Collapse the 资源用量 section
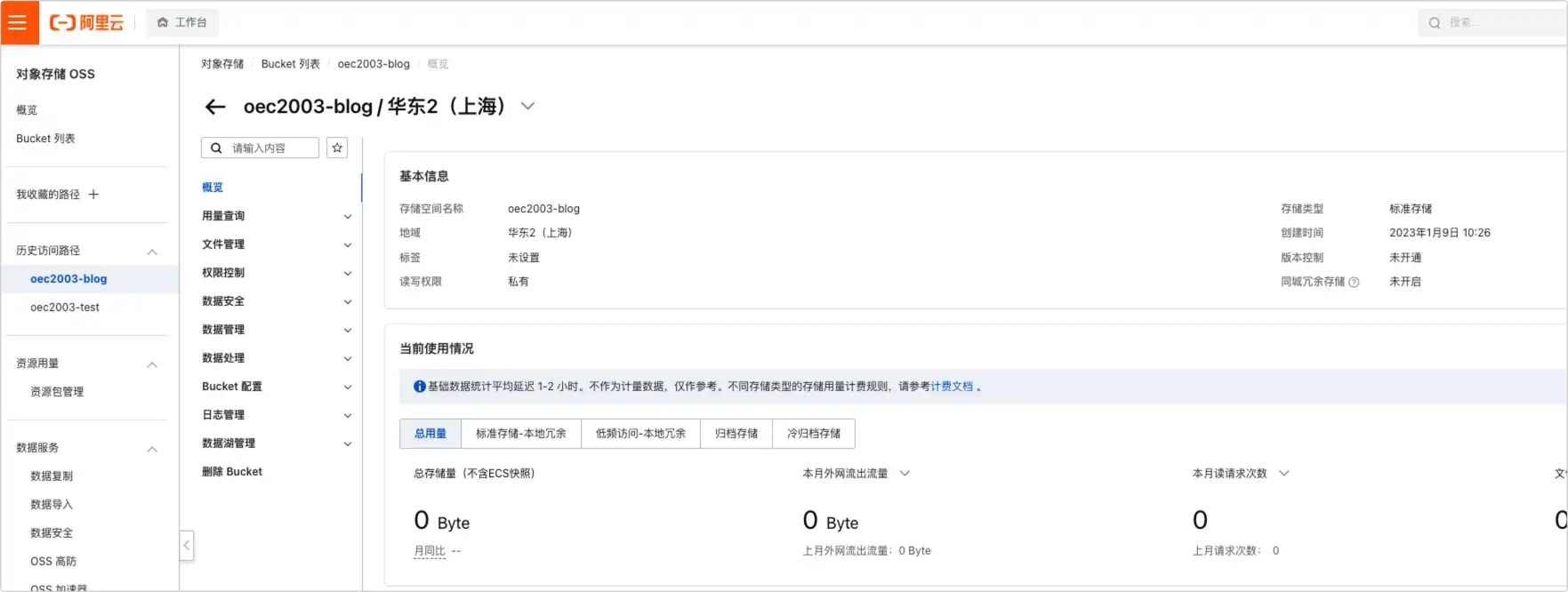The image size is (1568, 592). [152, 364]
